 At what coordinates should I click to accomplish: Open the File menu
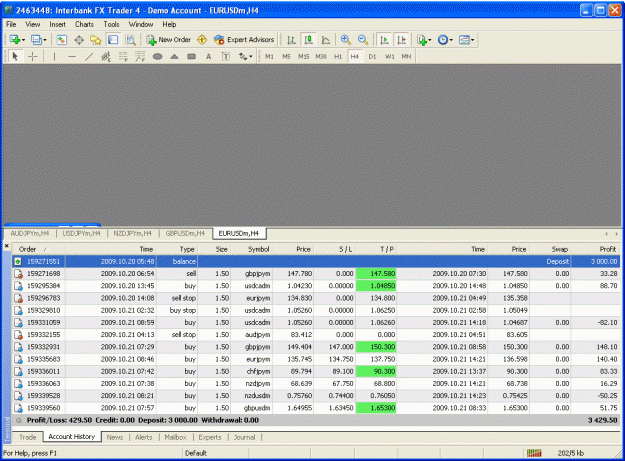[11, 24]
